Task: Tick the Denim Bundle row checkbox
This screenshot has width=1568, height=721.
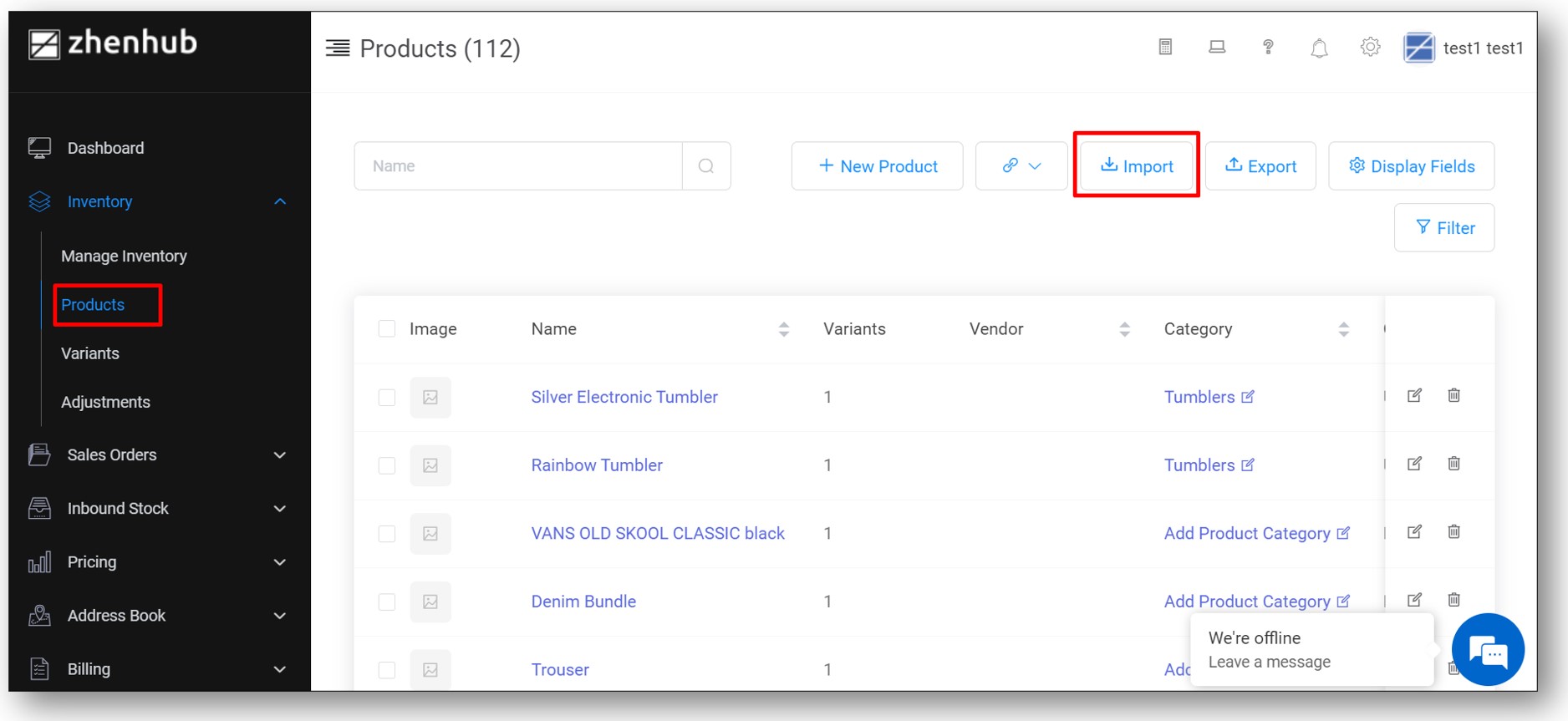Action: click(x=387, y=602)
